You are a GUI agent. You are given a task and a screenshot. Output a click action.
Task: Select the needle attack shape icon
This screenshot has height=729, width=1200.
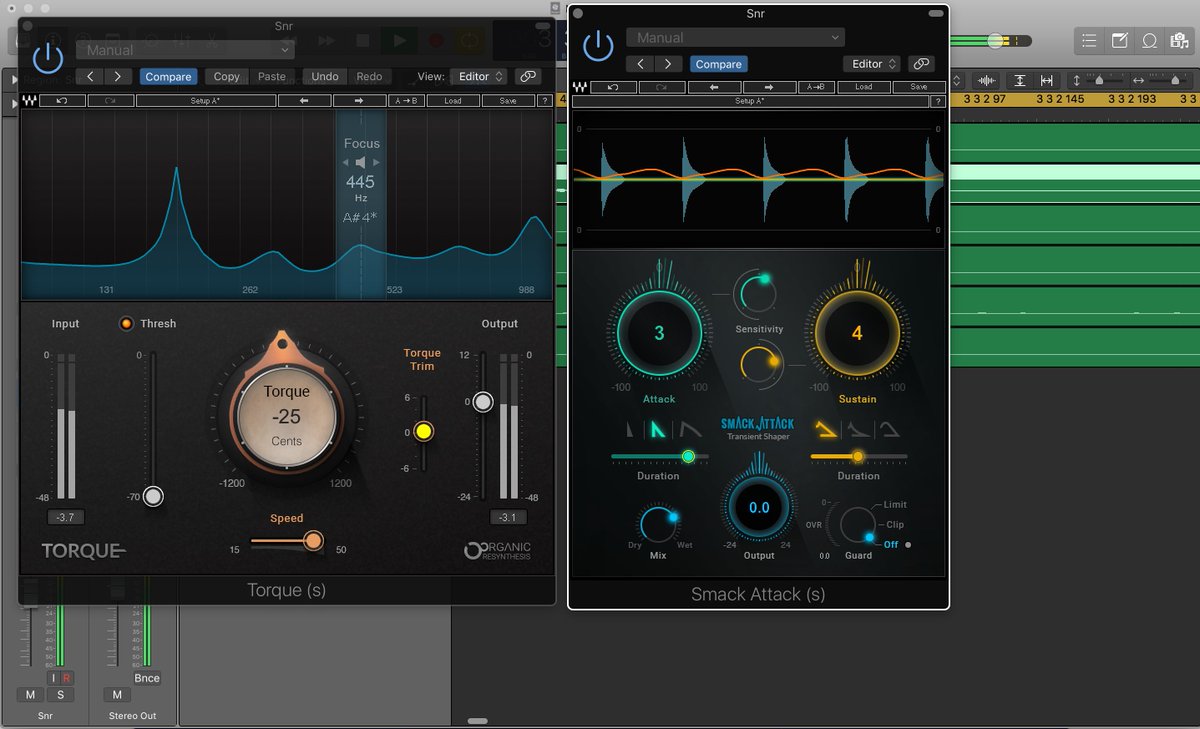[629, 430]
